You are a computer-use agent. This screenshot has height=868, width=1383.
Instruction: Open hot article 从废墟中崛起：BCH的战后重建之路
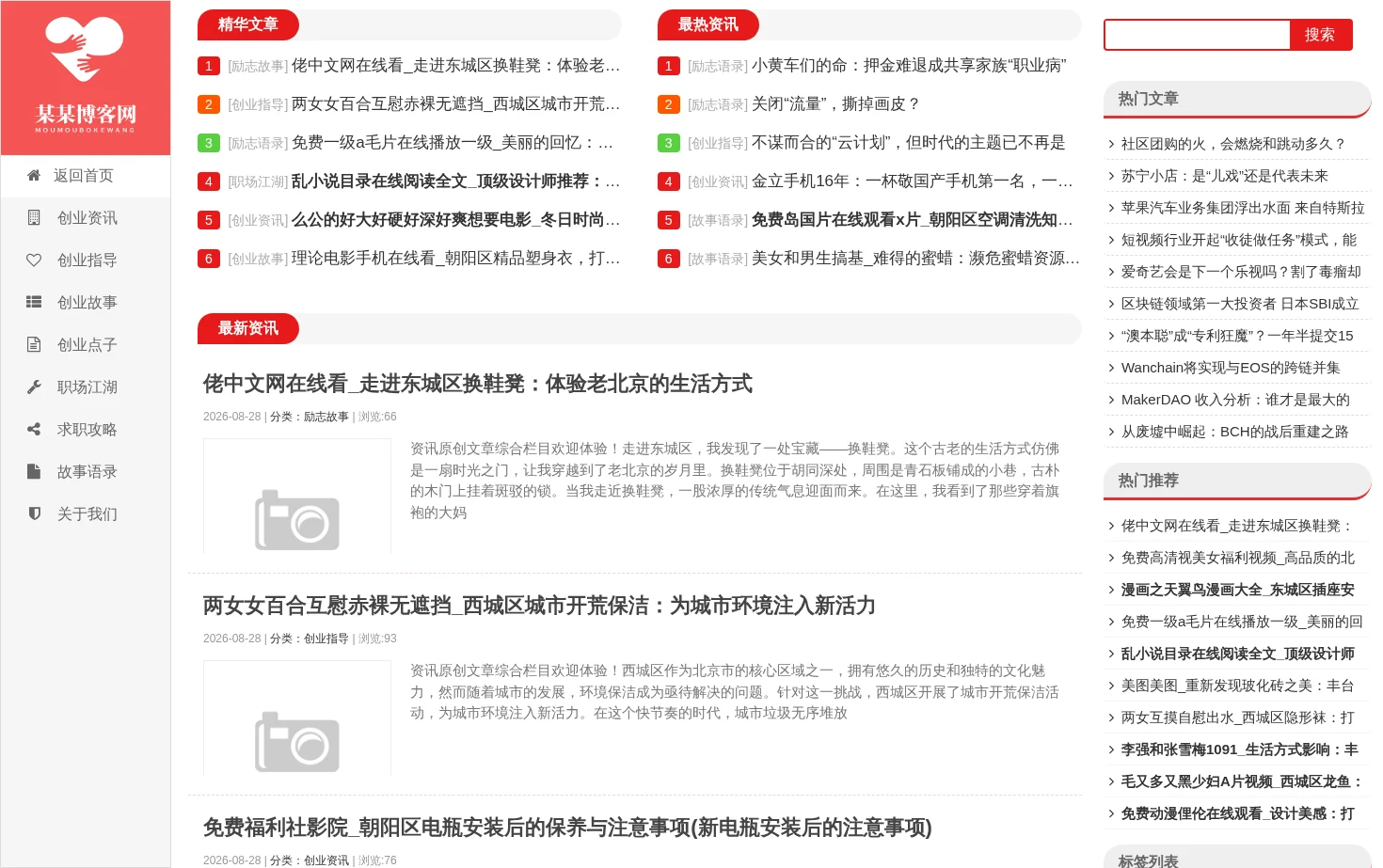click(x=1234, y=432)
